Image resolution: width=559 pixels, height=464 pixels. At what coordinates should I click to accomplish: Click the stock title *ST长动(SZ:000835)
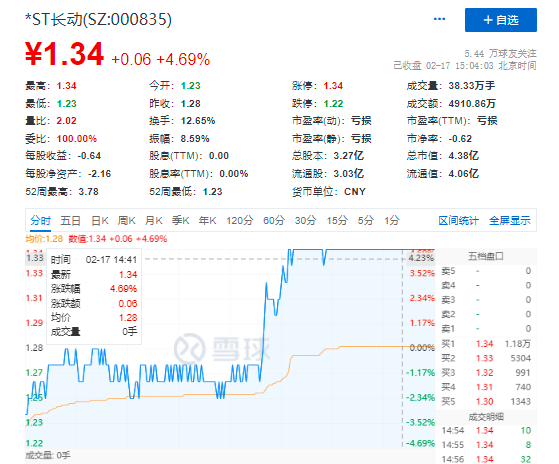pyautogui.click(x=98, y=19)
